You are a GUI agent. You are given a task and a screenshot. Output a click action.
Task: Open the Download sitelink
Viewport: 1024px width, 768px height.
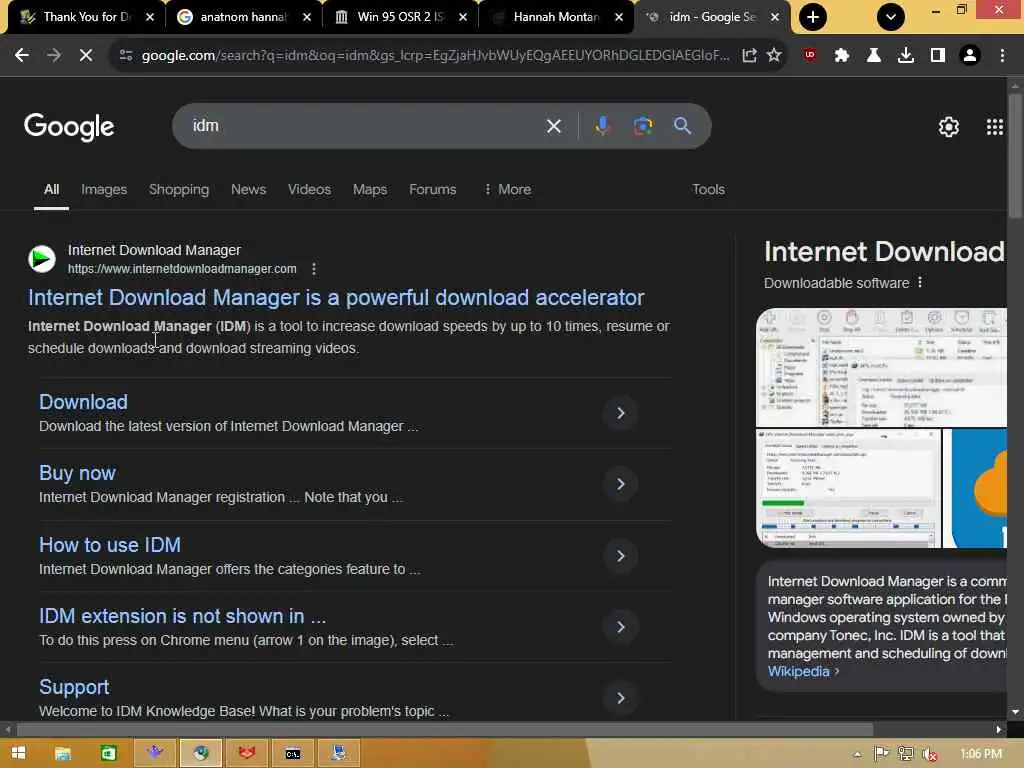pos(83,402)
